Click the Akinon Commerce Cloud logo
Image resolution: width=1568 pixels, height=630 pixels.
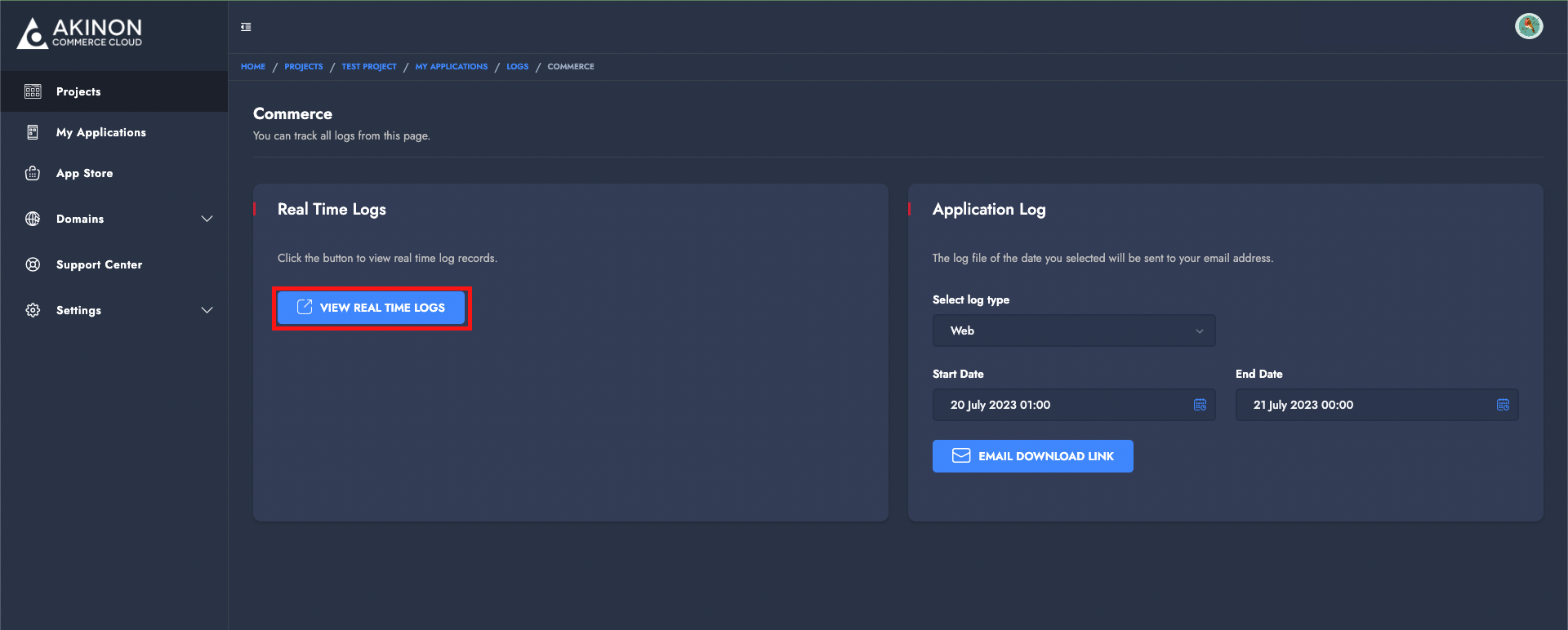80,33
